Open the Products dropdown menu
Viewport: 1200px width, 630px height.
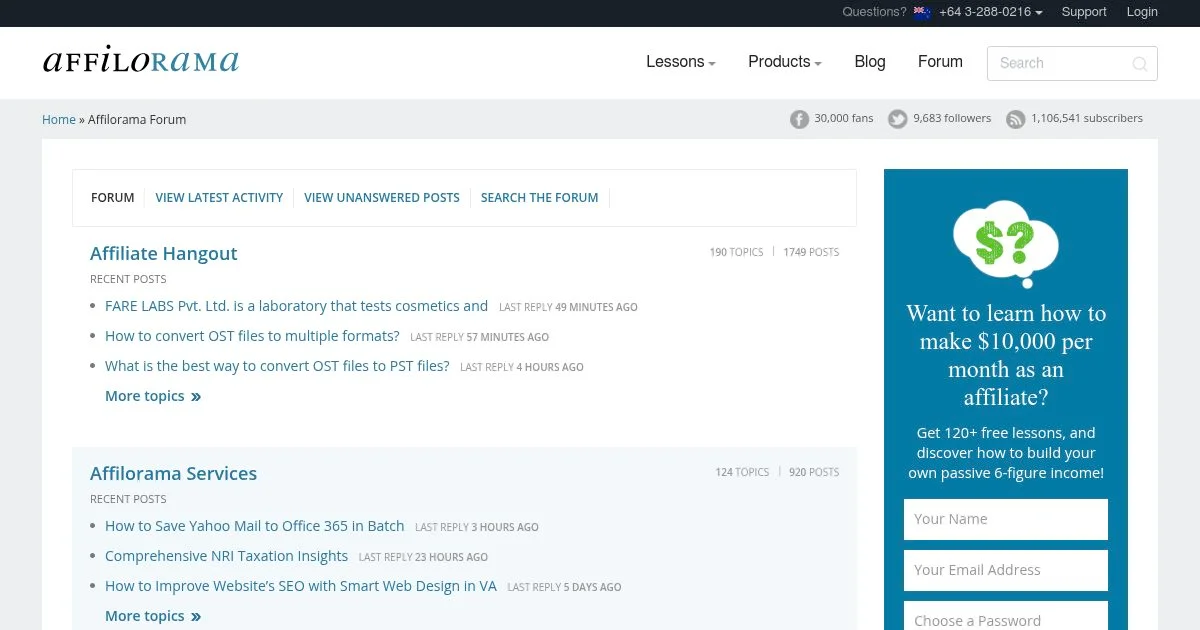point(785,62)
